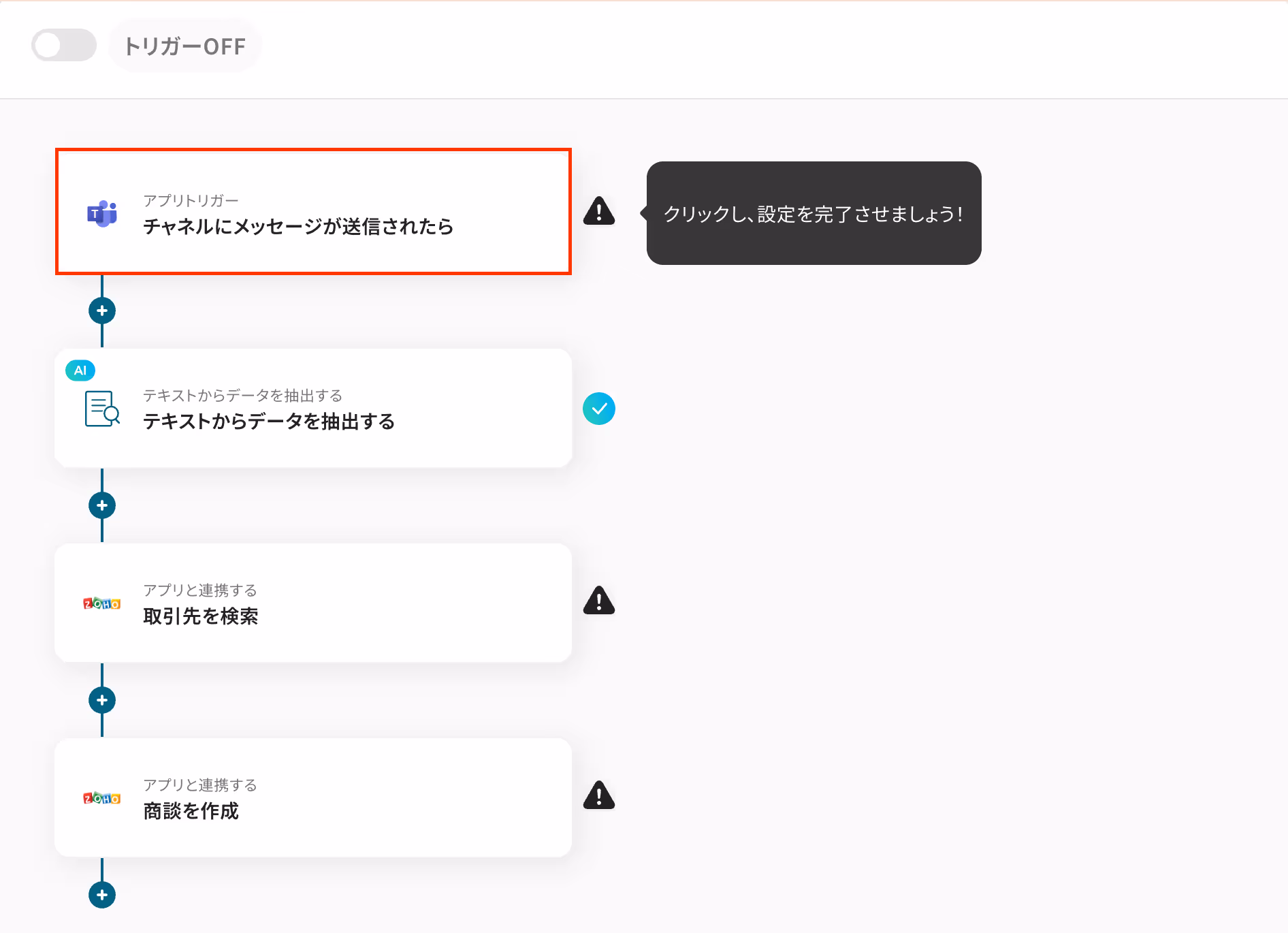
Task: Click the document search icon on extract step
Action: click(x=102, y=409)
